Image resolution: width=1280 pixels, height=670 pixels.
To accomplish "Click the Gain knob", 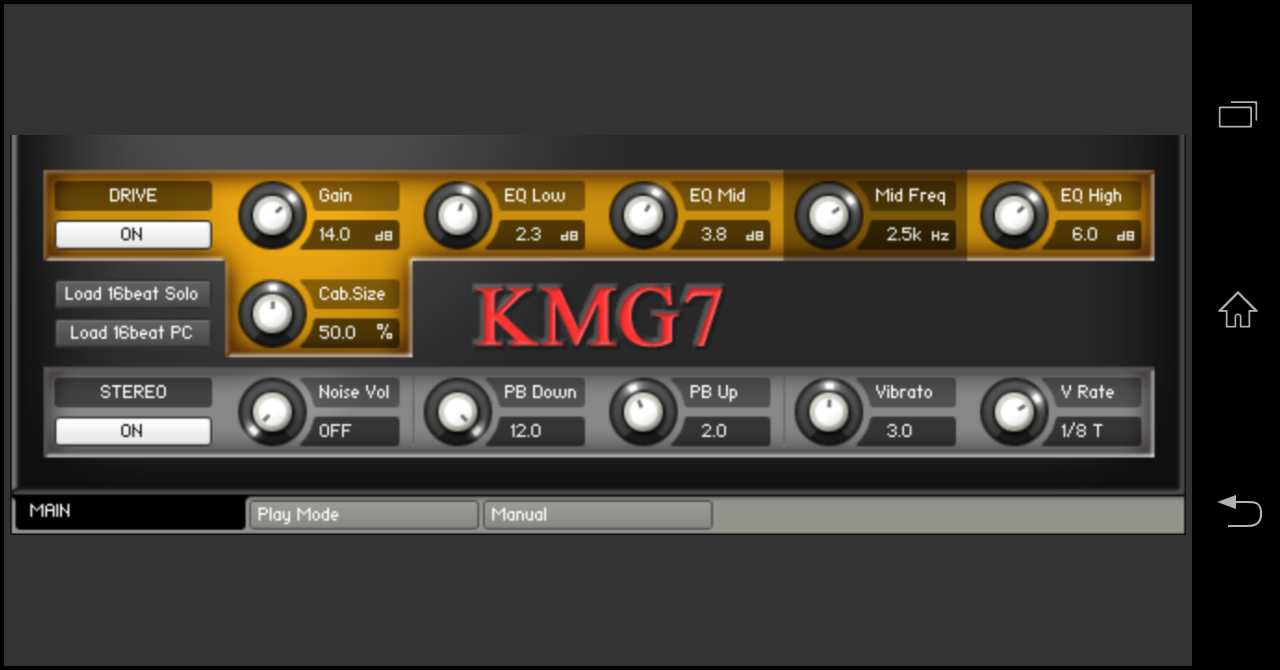I will click(x=272, y=215).
